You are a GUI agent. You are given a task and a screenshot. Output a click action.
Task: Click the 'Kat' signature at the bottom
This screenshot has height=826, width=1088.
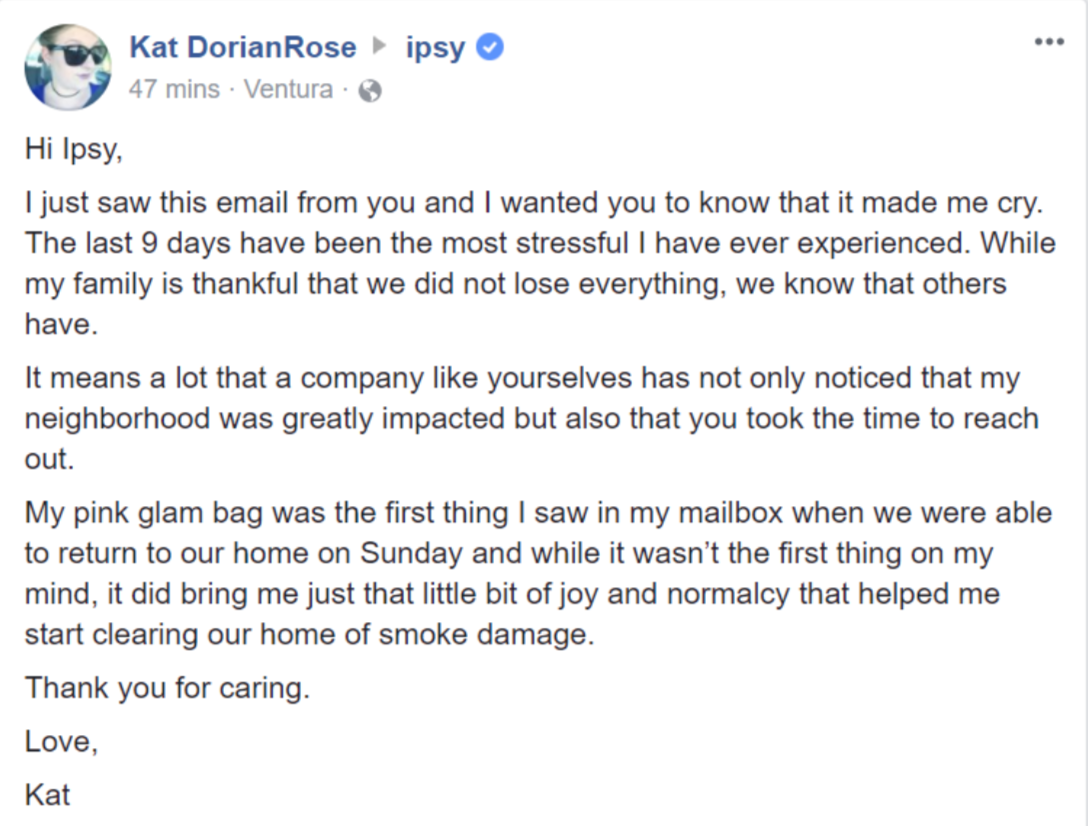click(x=47, y=795)
